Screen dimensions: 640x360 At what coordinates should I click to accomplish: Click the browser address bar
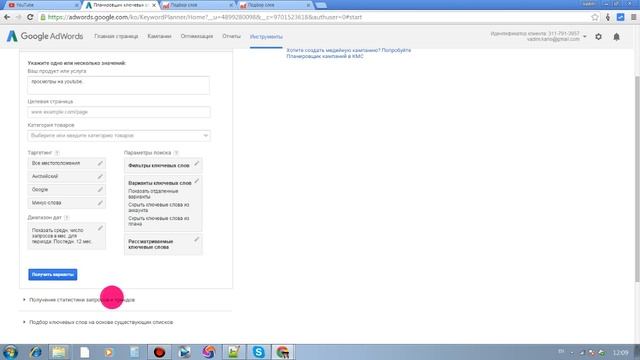pos(314,17)
